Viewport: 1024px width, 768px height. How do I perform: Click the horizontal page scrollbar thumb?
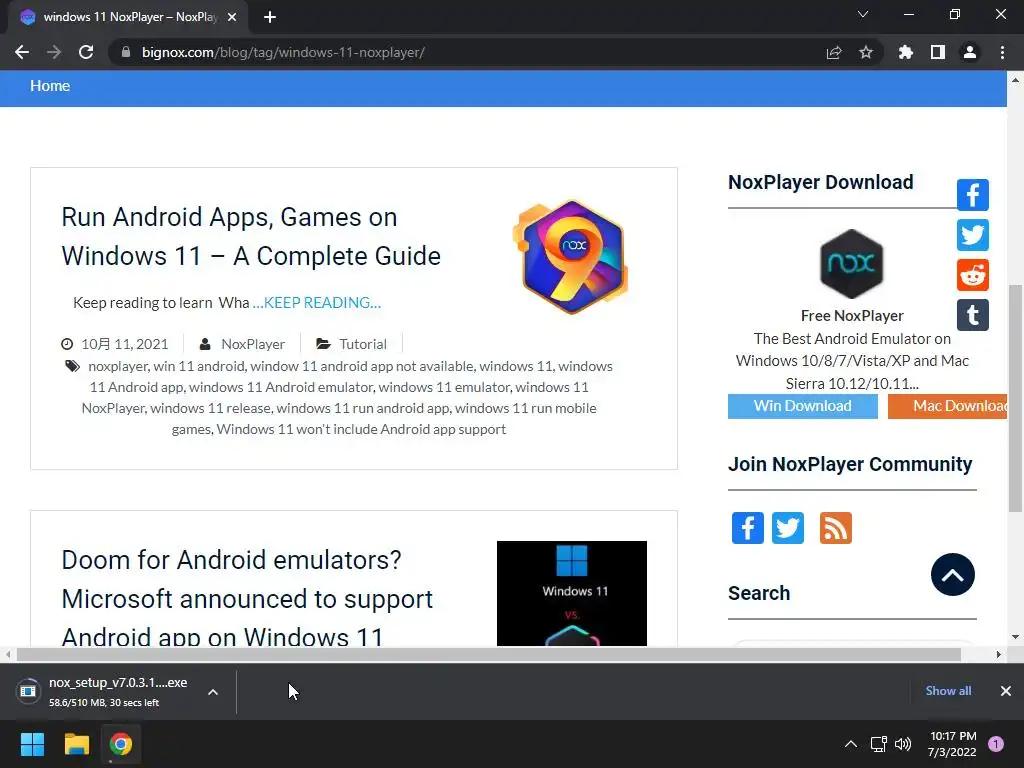click(488, 654)
